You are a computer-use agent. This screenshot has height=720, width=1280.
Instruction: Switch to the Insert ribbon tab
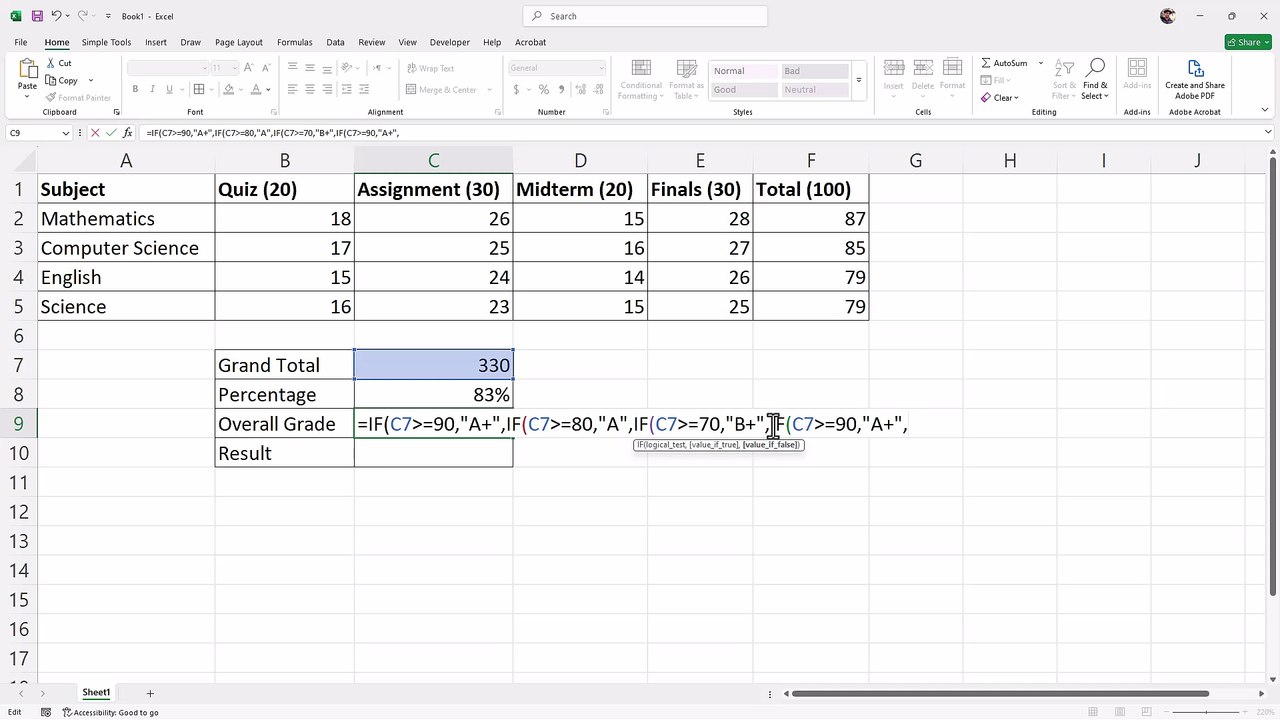[156, 42]
